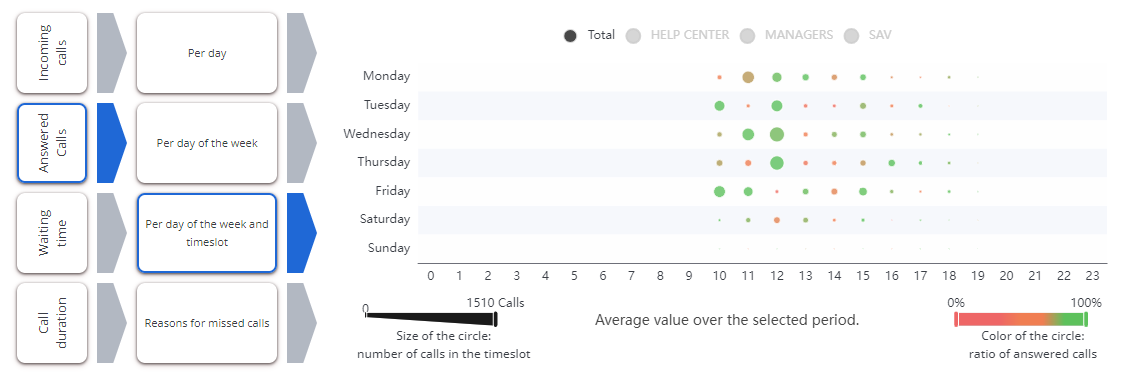Viewport: 1127px width, 375px height.
Task: Click the blue arrow beside Answered Calls
Action: coord(111,142)
